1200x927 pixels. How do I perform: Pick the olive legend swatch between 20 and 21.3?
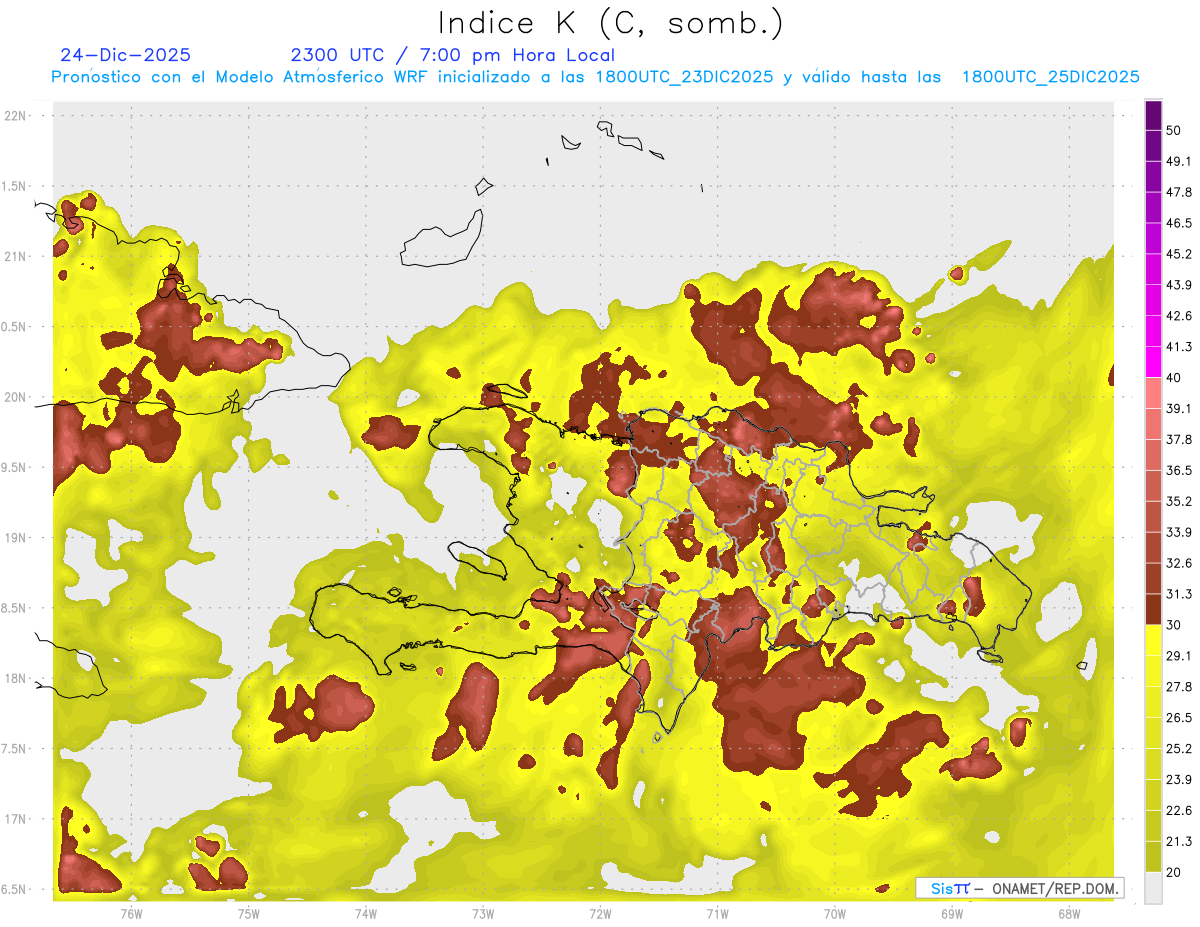(x=1153, y=856)
